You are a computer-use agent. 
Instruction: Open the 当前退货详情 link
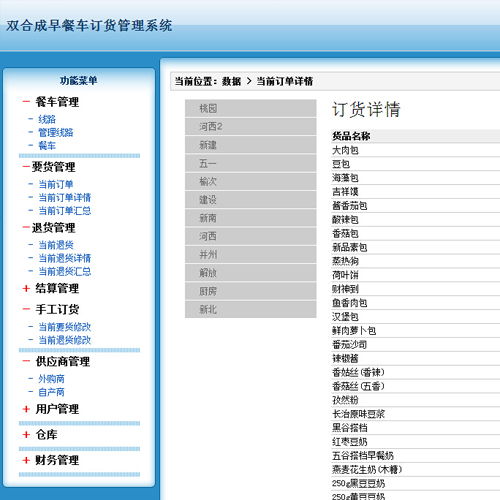65,258
